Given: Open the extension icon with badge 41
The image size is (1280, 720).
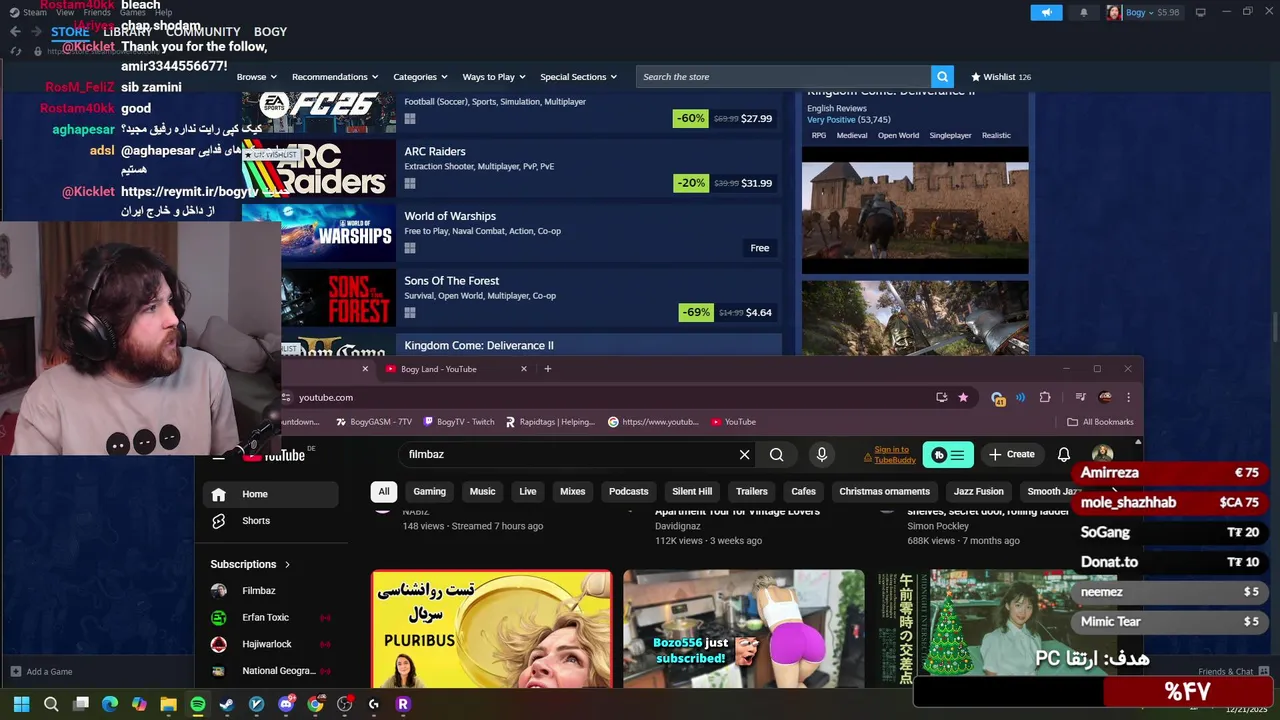Looking at the screenshot, I should pyautogui.click(x=997, y=398).
